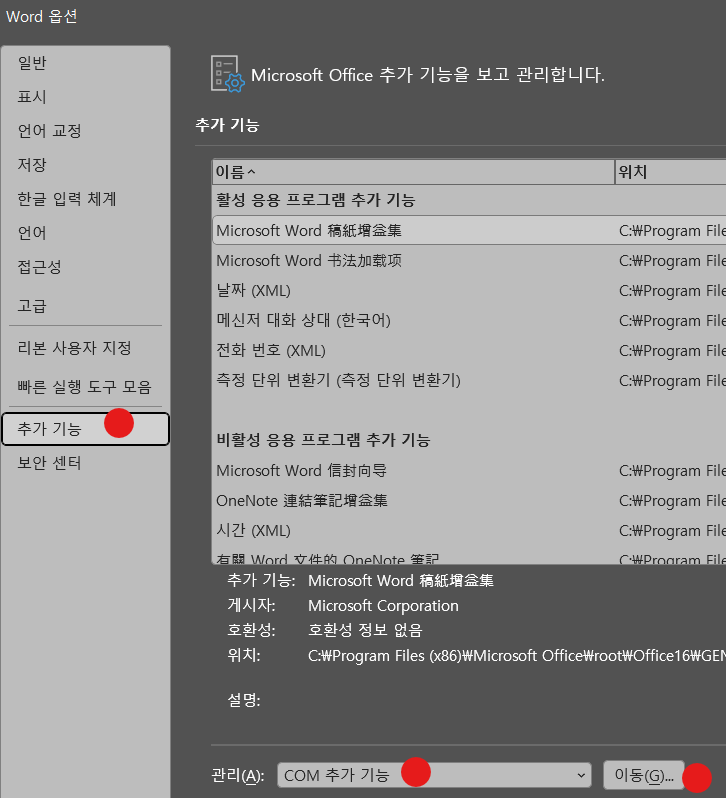Image resolution: width=726 pixels, height=798 pixels.
Task: Open the 일반 options category
Action: tap(85, 63)
